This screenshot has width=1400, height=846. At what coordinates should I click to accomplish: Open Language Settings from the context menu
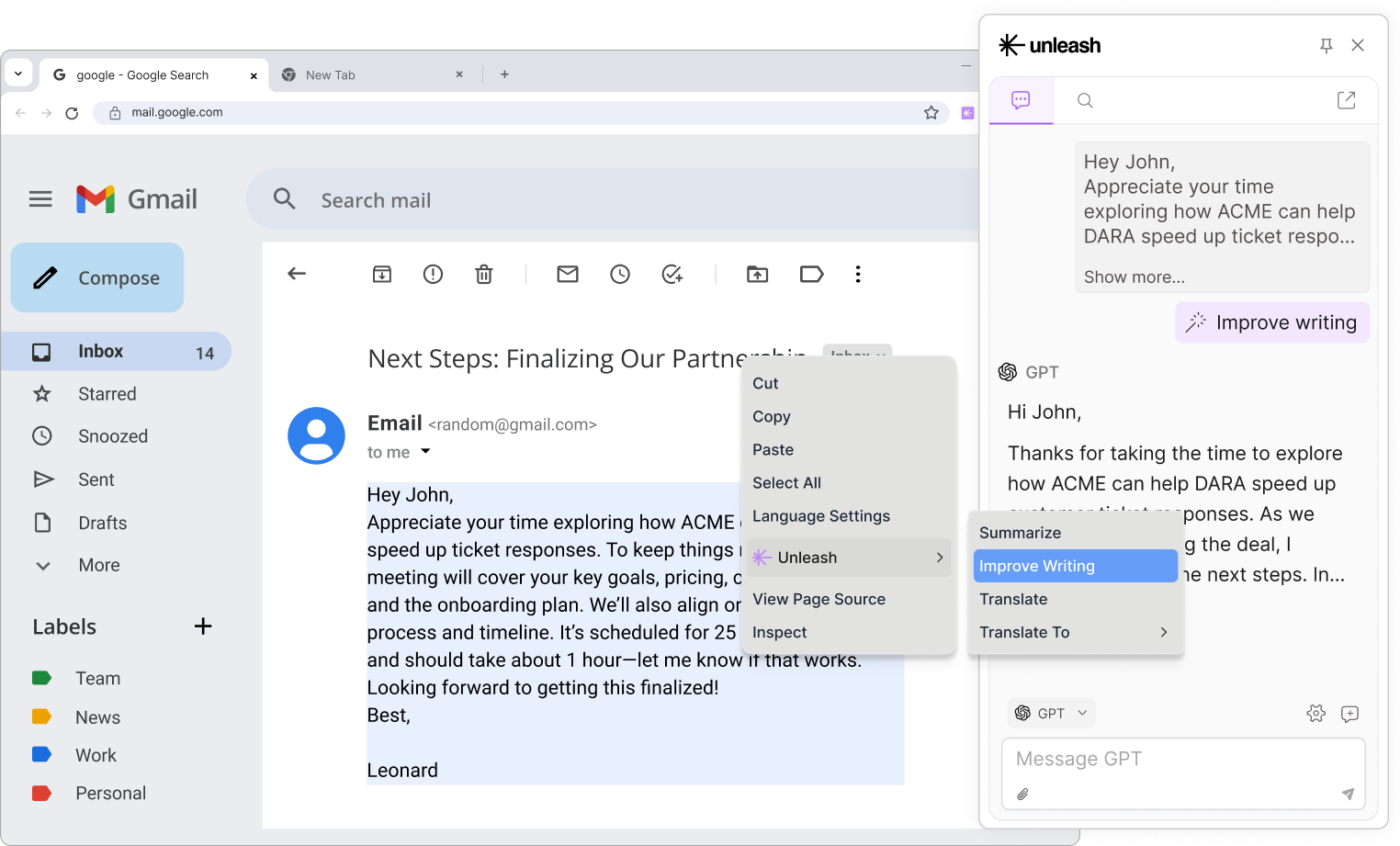(848, 515)
